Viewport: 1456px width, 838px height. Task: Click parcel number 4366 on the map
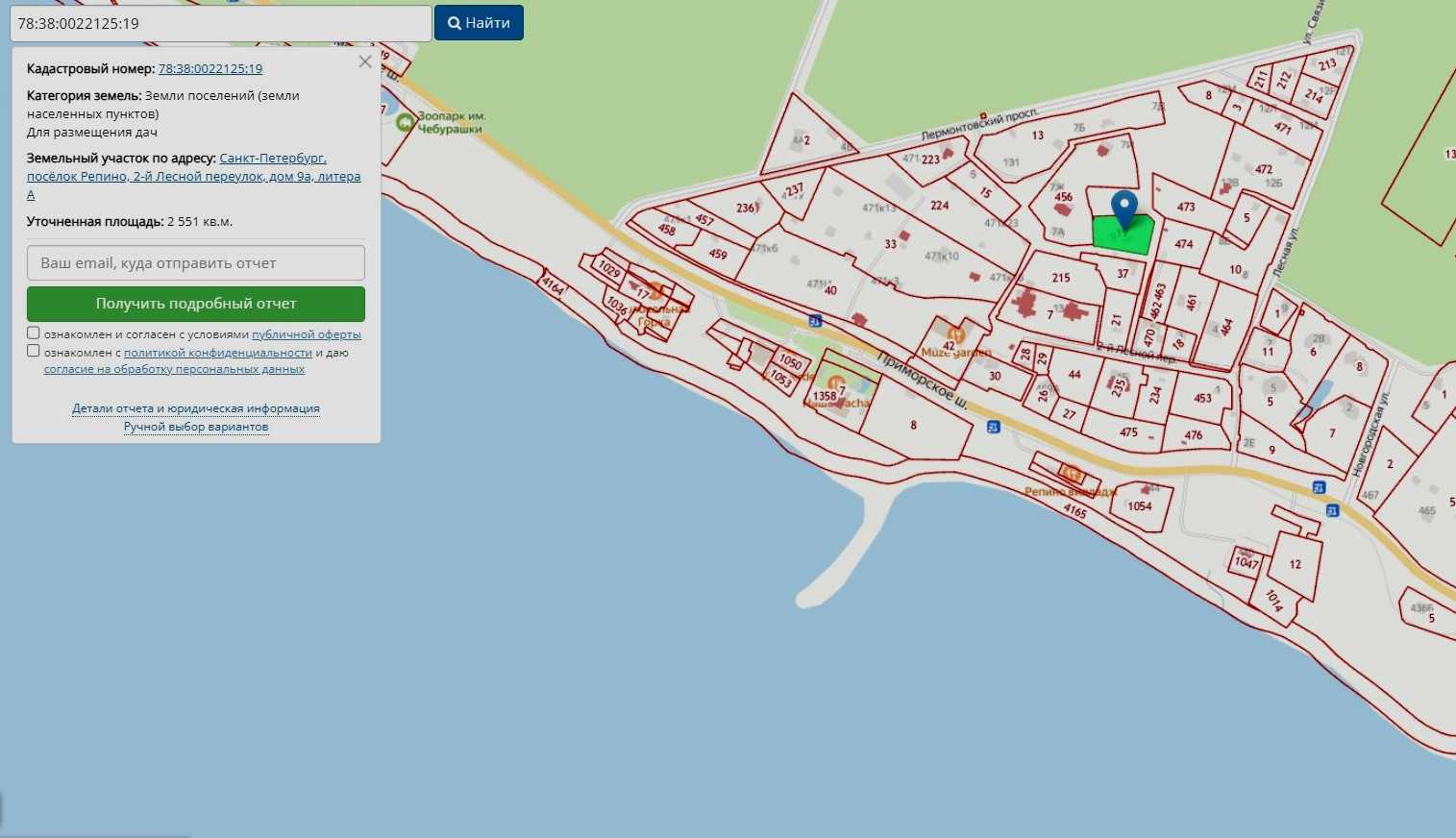[x=1421, y=607]
